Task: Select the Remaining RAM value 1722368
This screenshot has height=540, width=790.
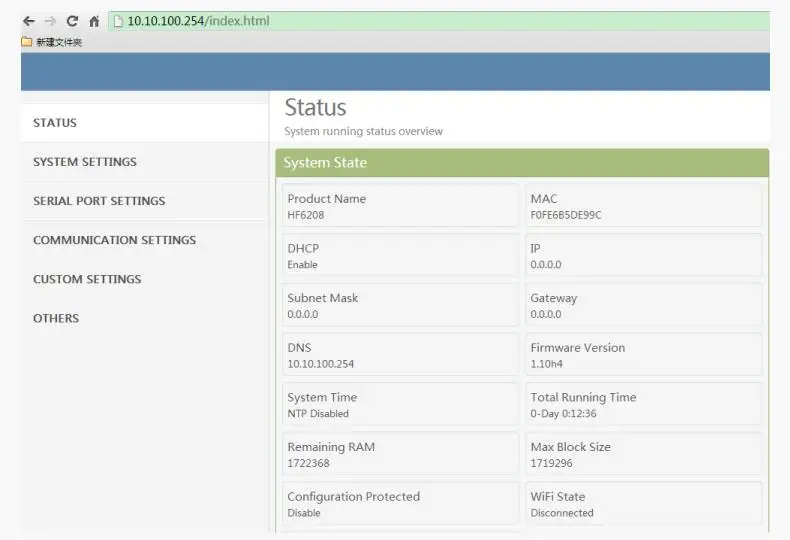Action: tap(308, 463)
